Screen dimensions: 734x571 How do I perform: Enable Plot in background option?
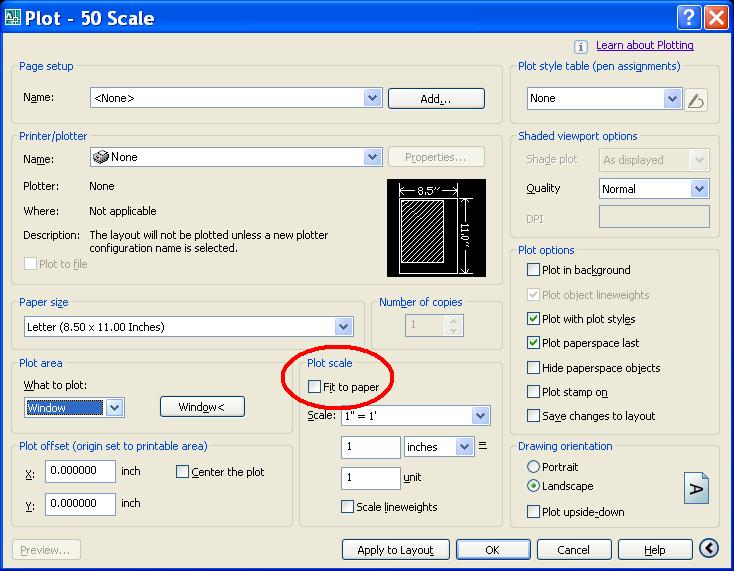pyautogui.click(x=533, y=270)
